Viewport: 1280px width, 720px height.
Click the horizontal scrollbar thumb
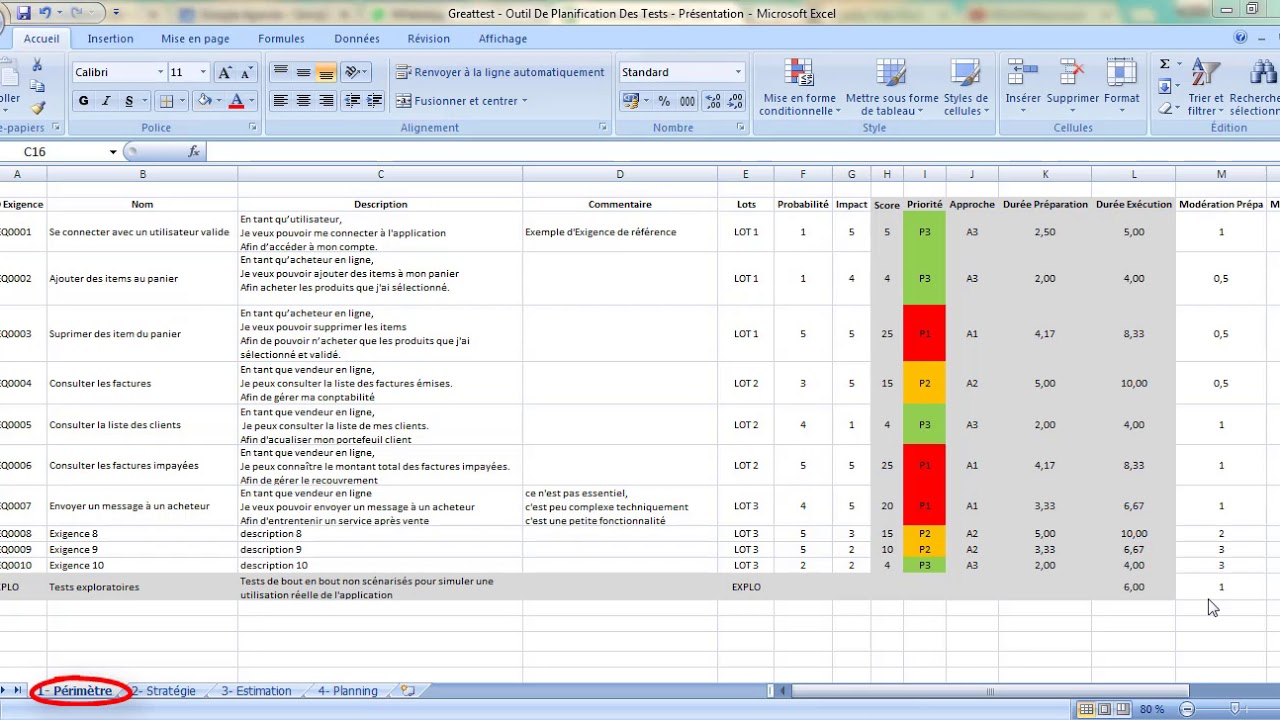pos(990,691)
